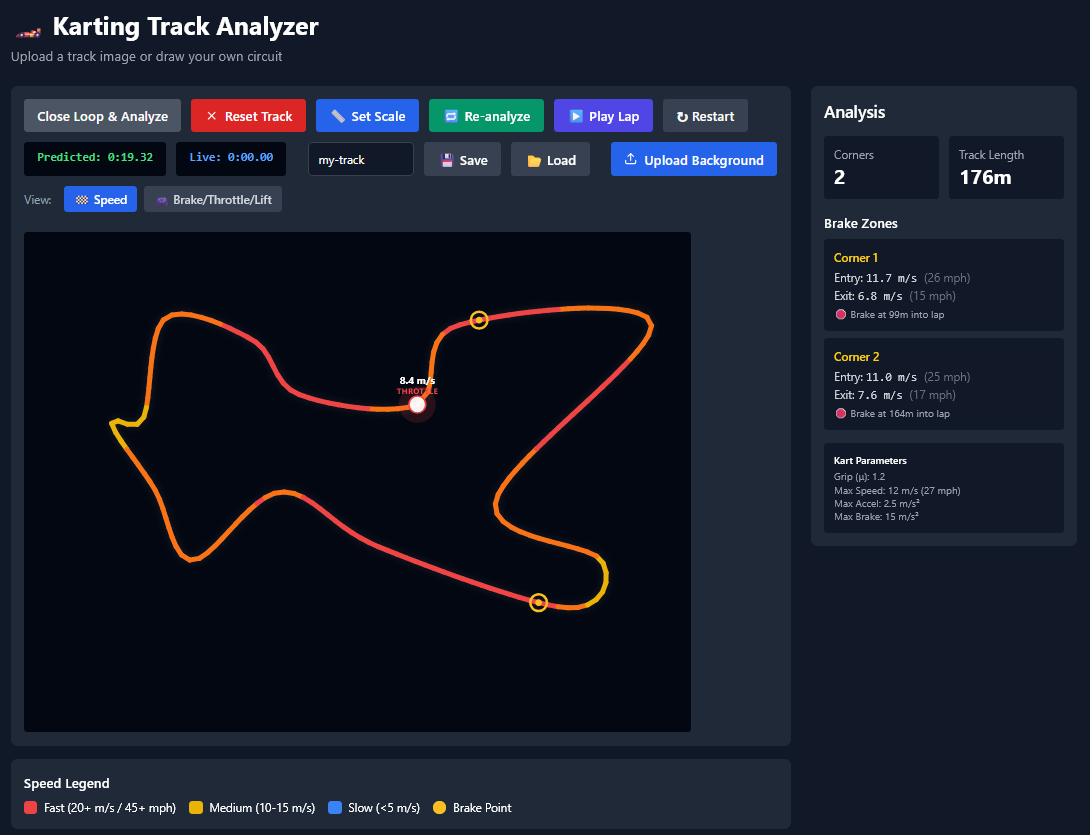Click inside the my-track name input field
1090x835 pixels.
pos(360,159)
